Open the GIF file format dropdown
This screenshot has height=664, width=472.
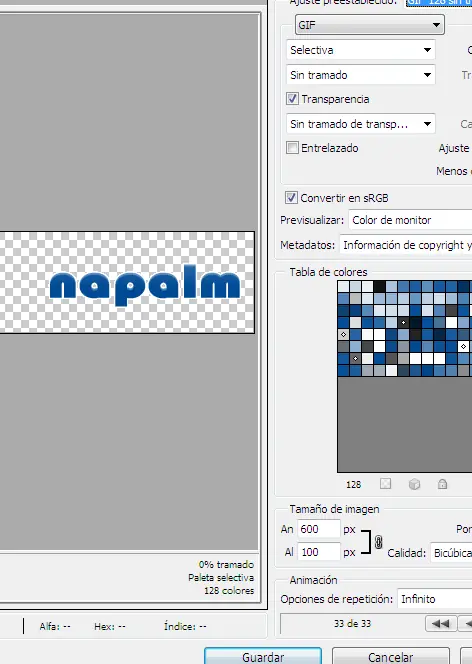(370, 25)
